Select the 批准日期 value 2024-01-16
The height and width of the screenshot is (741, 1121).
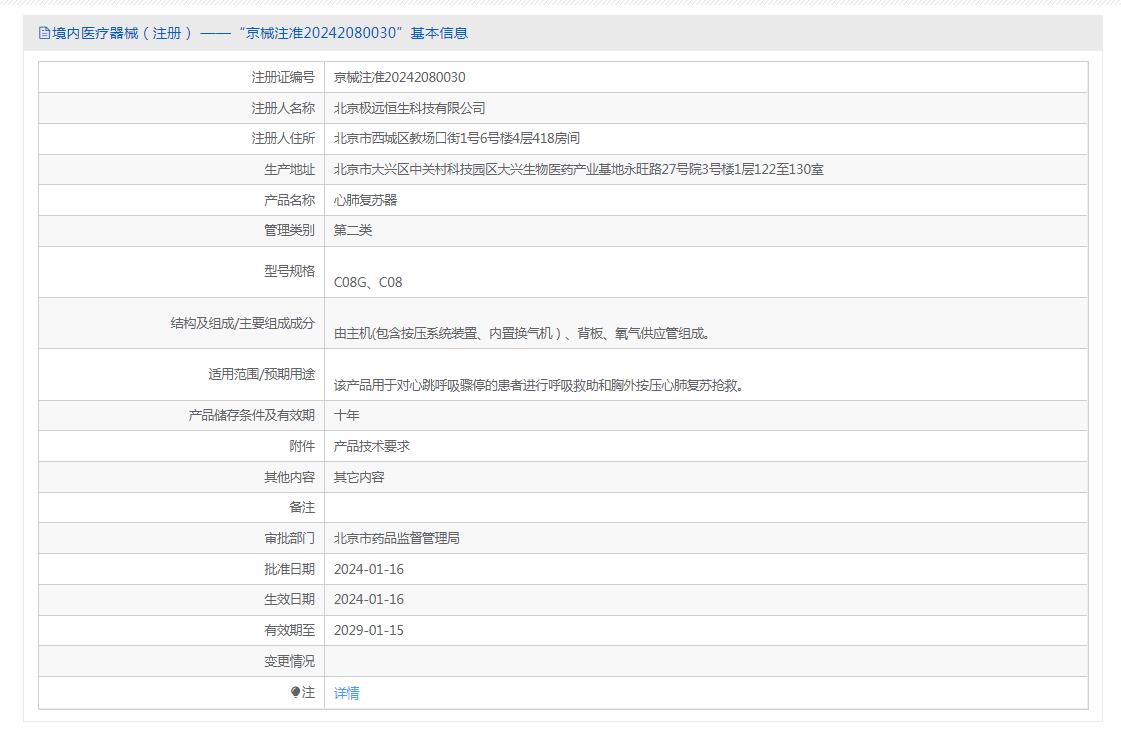[369, 569]
